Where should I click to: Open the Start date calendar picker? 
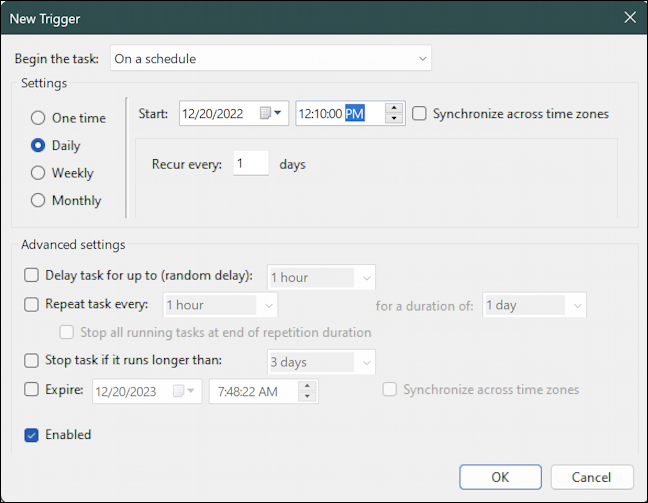(271, 113)
